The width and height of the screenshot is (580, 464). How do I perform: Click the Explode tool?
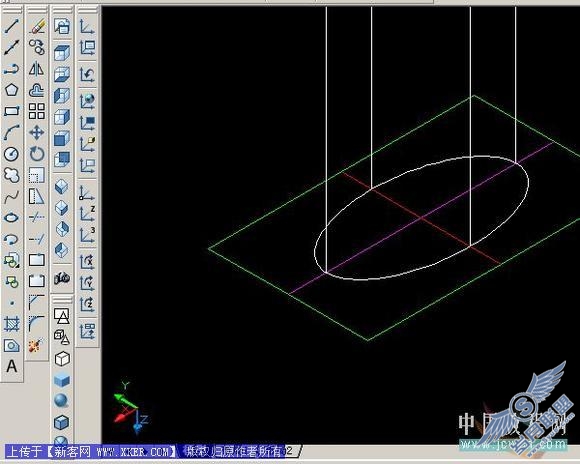point(37,345)
